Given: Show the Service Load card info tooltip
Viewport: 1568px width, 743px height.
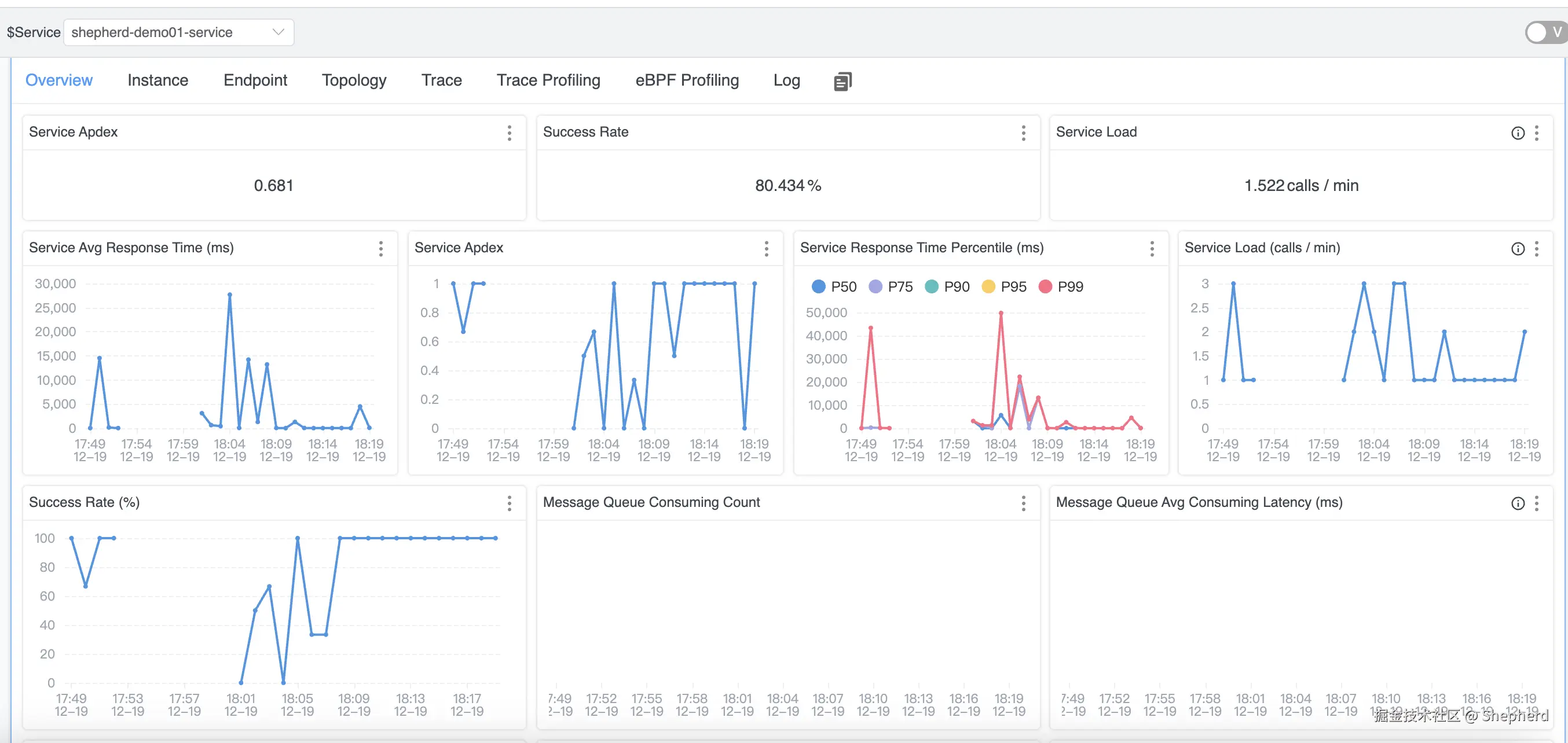Looking at the screenshot, I should click(1518, 133).
